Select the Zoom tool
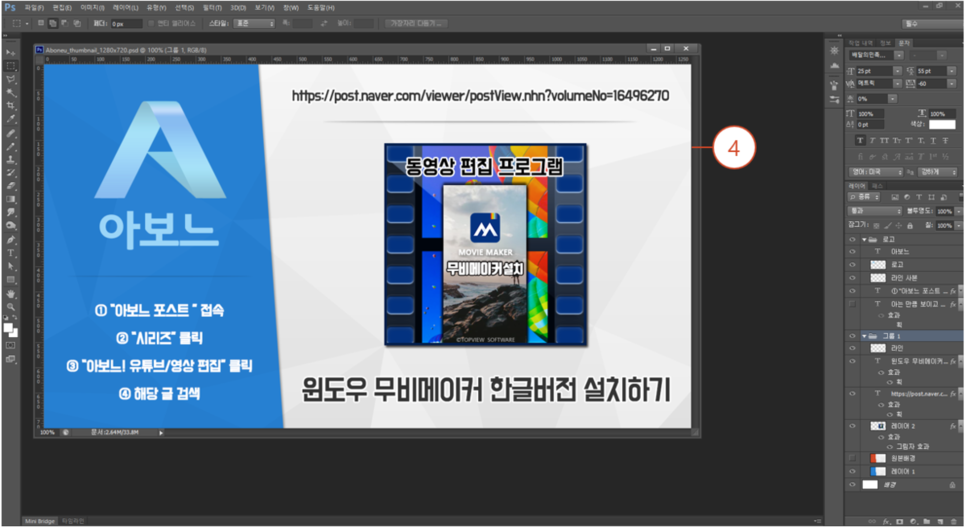Screen dimensions: 966x527 10,306
